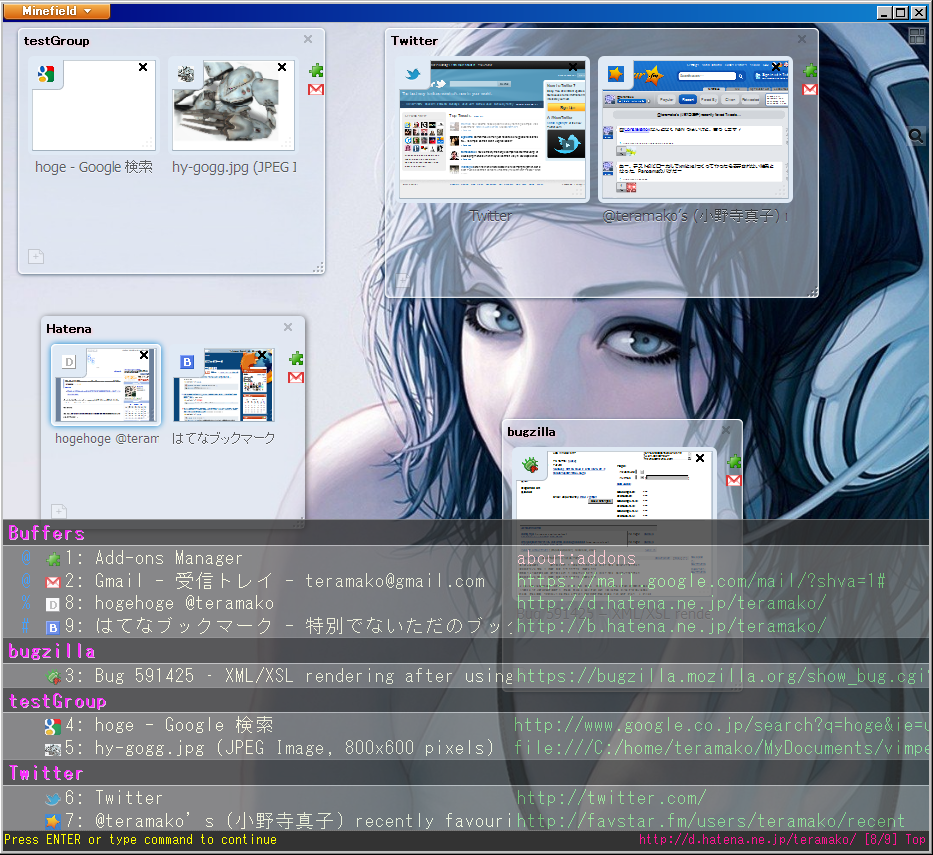Click the http://b.hatena.ne.jp/teramako/ URL
The image size is (933, 855).
pyautogui.click(x=671, y=626)
